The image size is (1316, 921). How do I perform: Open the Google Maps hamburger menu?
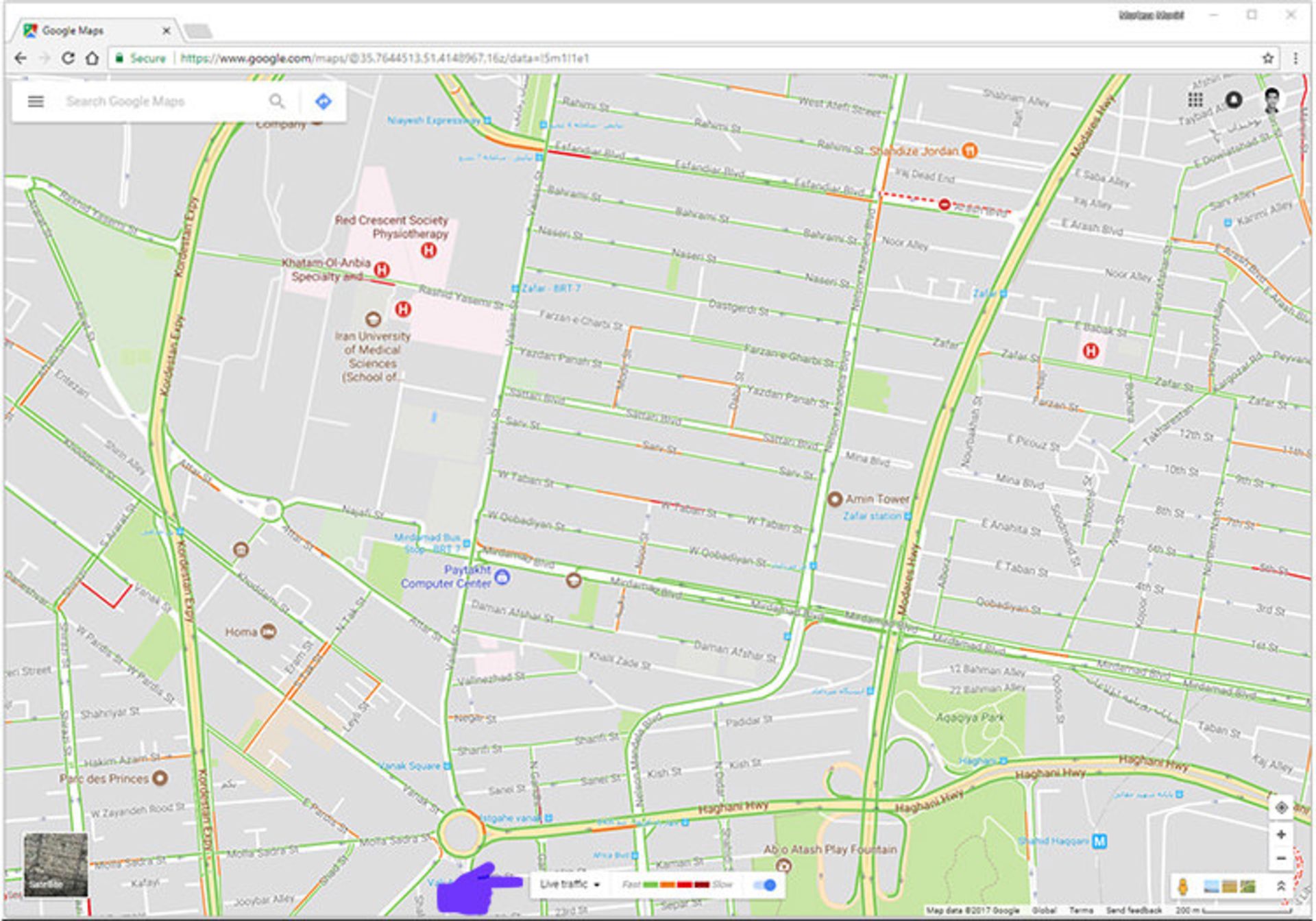click(x=36, y=101)
